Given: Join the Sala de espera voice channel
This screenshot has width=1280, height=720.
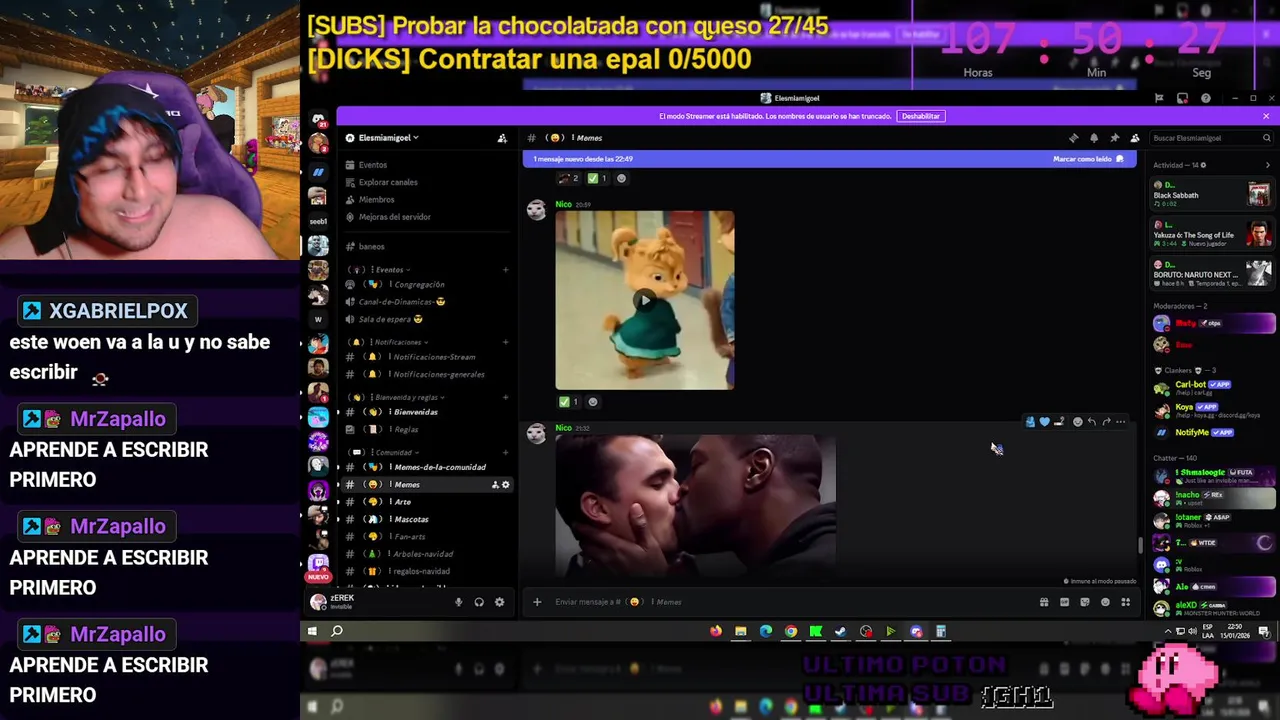Looking at the screenshot, I should coord(390,319).
